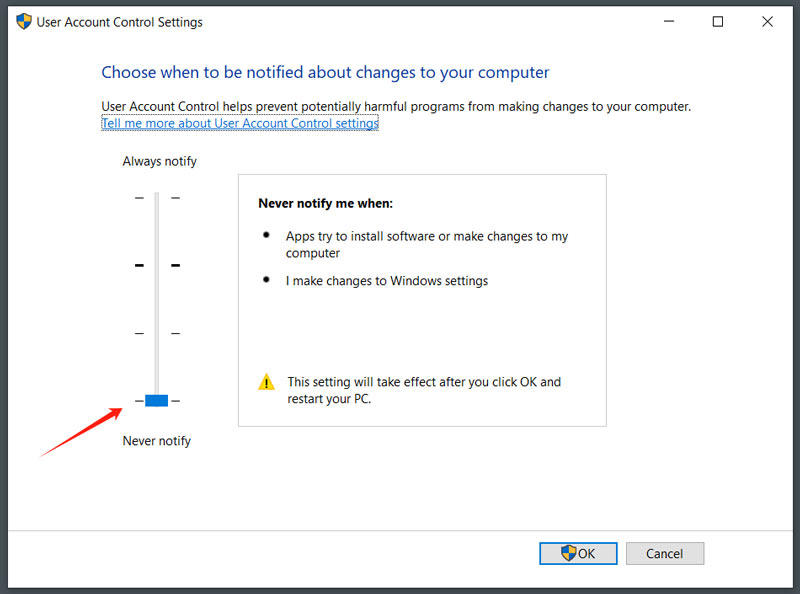
Task: Click the 'Never notify me when:' heading
Action: pos(326,204)
